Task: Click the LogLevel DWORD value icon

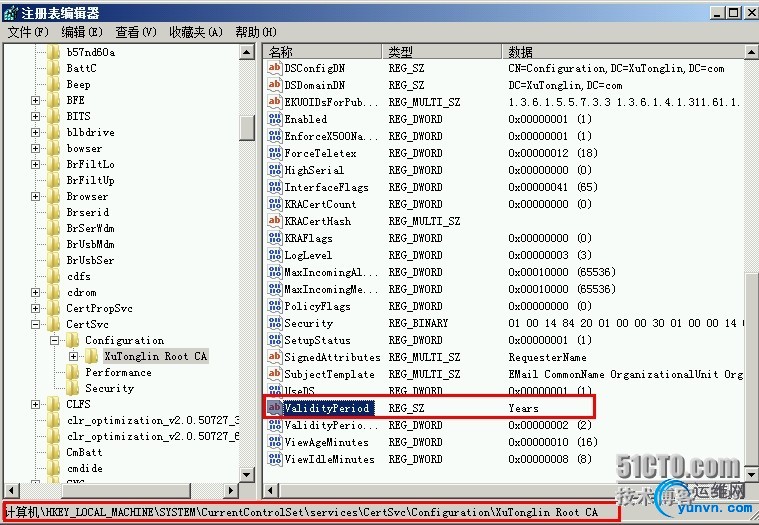Action: click(274, 255)
